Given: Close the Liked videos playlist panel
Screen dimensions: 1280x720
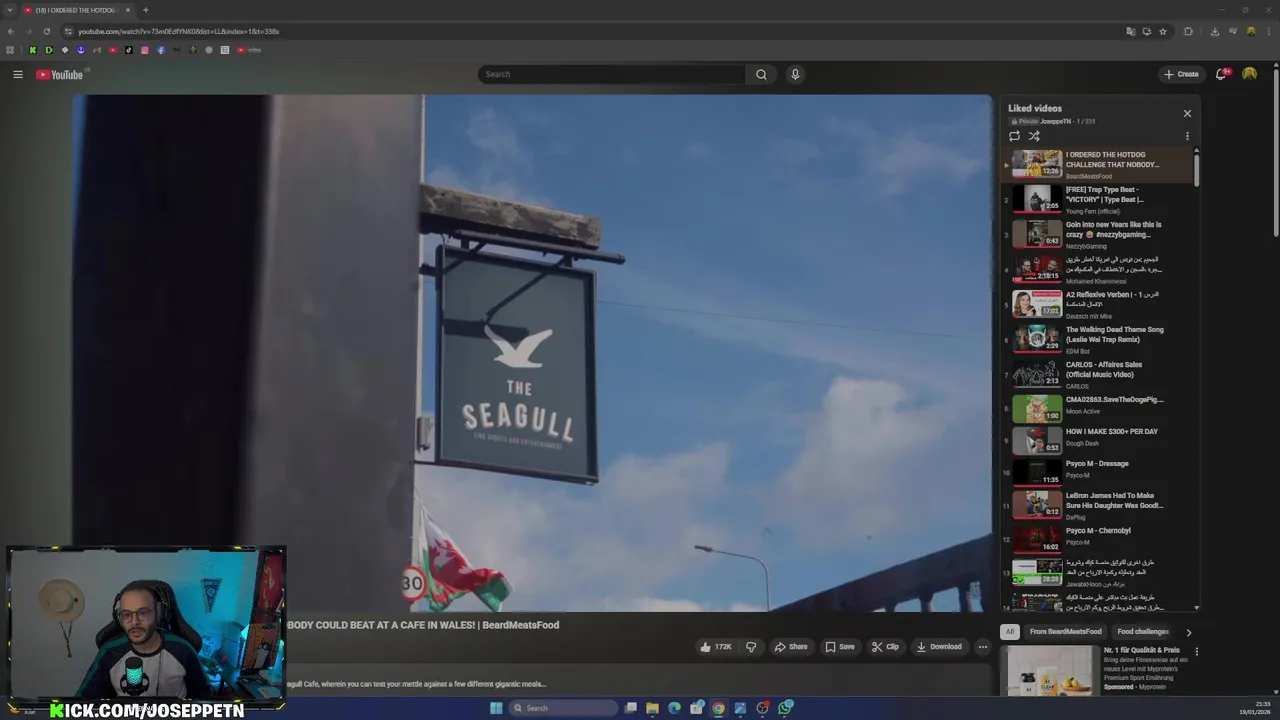Looking at the screenshot, I should 1187,113.
